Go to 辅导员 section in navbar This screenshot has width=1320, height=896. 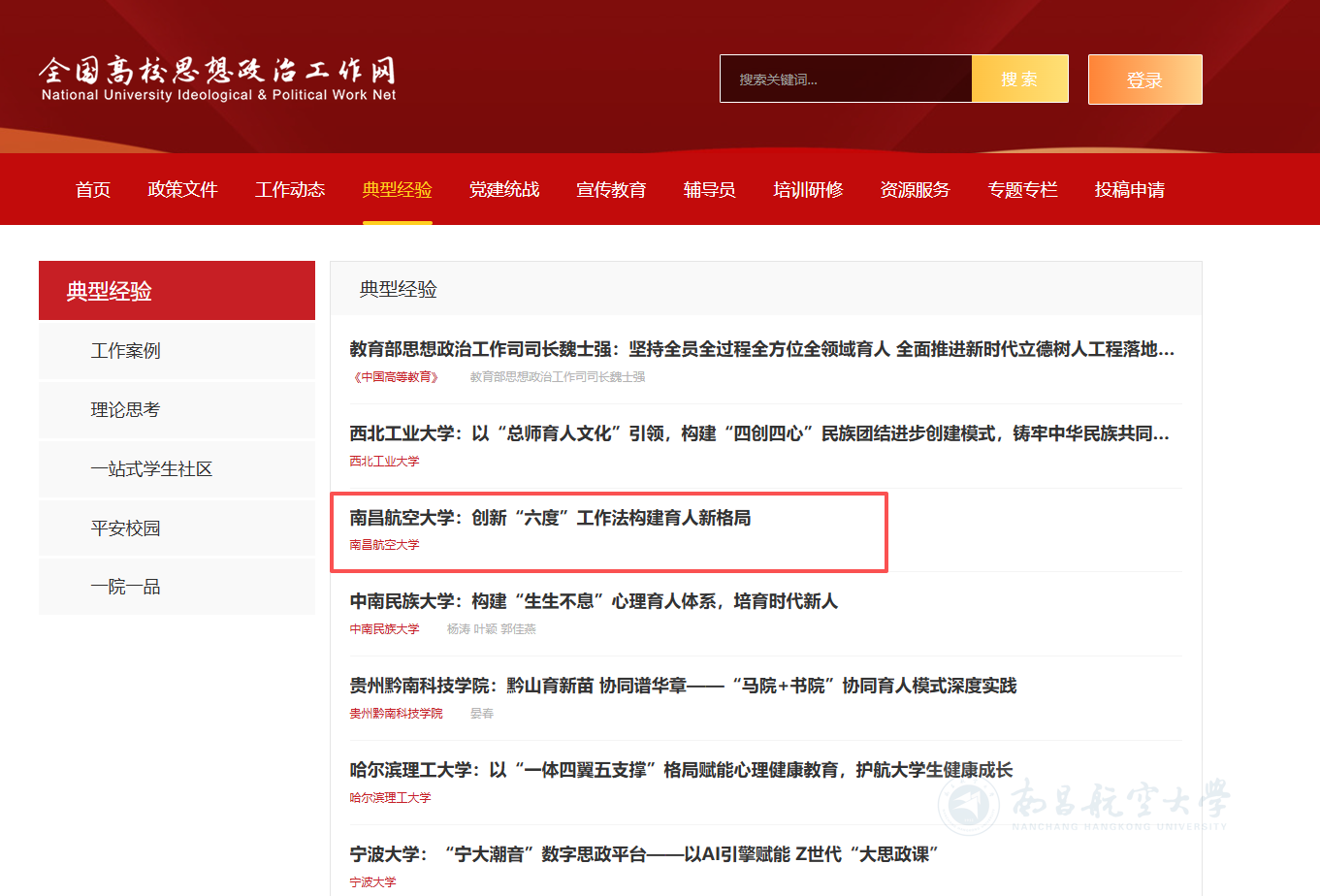click(709, 190)
